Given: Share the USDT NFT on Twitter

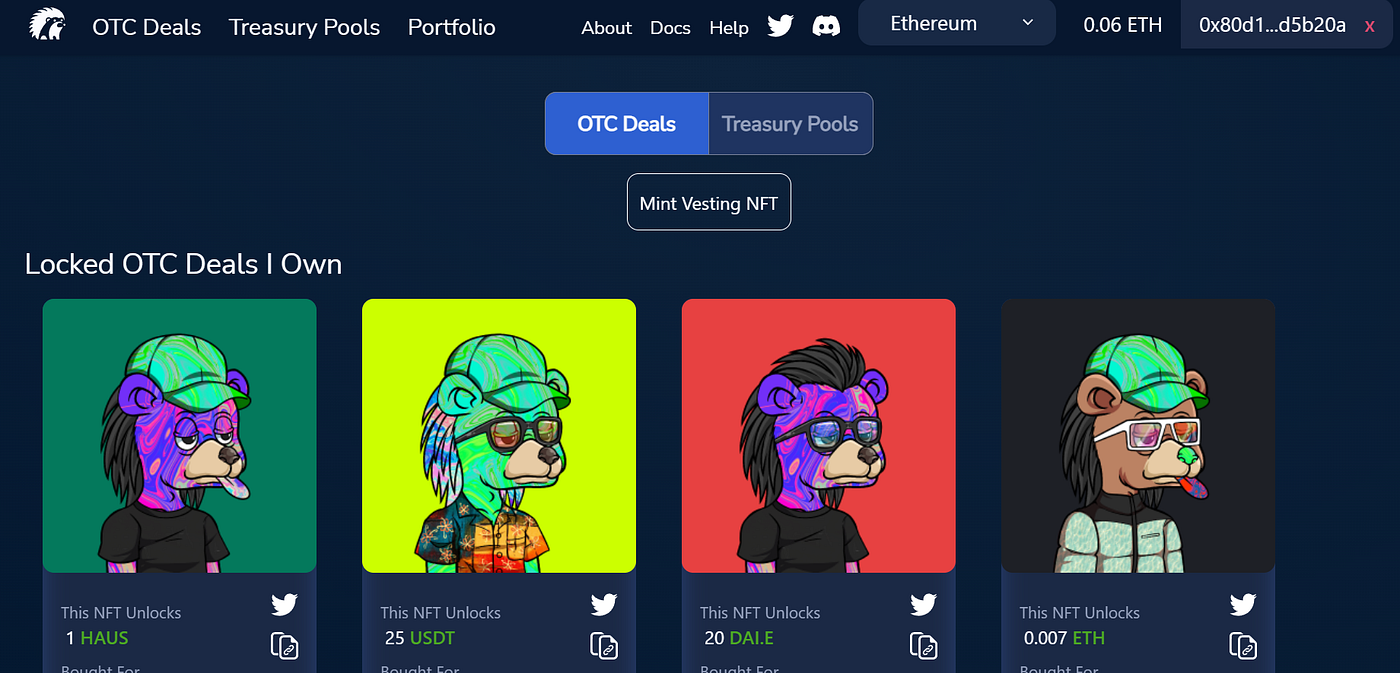Looking at the screenshot, I should pyautogui.click(x=604, y=604).
